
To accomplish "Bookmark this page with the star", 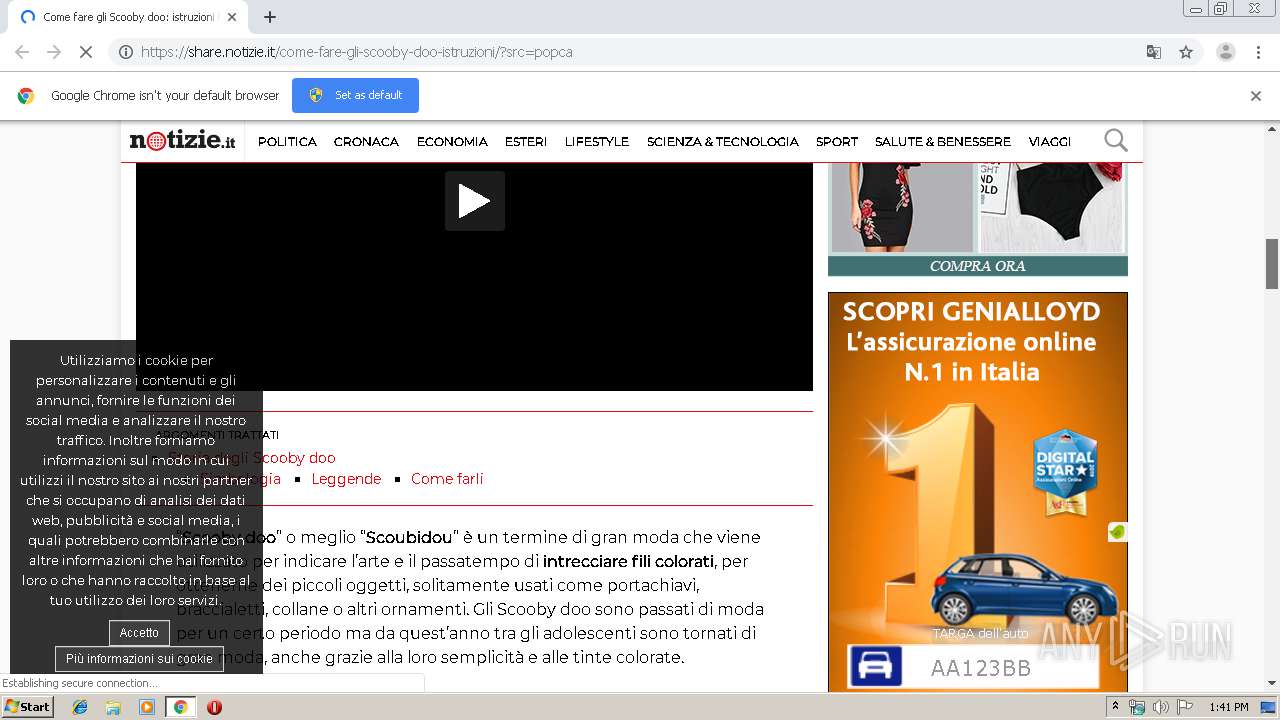I will [x=1186, y=52].
